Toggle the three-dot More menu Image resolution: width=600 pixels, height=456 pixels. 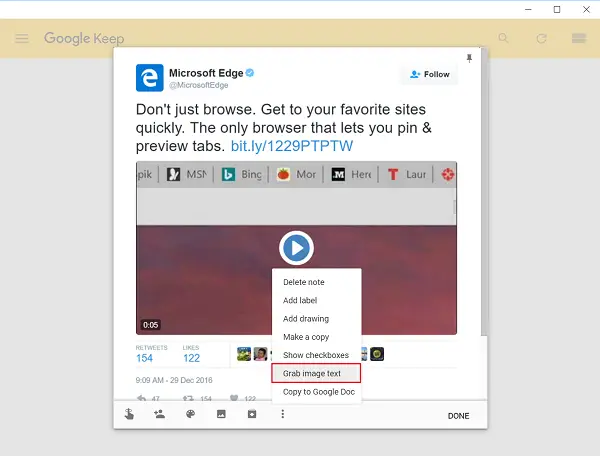pyautogui.click(x=282, y=414)
